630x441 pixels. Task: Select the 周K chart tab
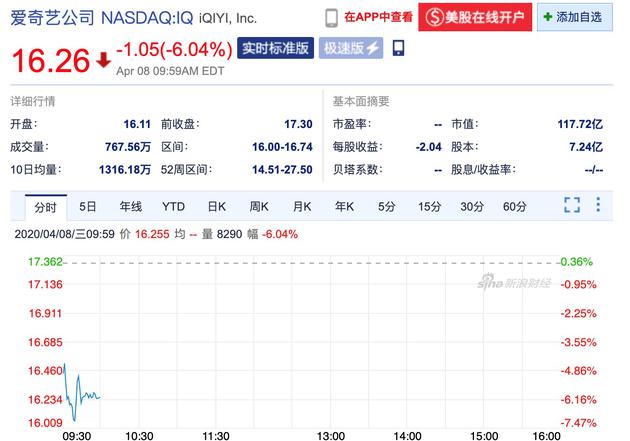tap(259, 207)
